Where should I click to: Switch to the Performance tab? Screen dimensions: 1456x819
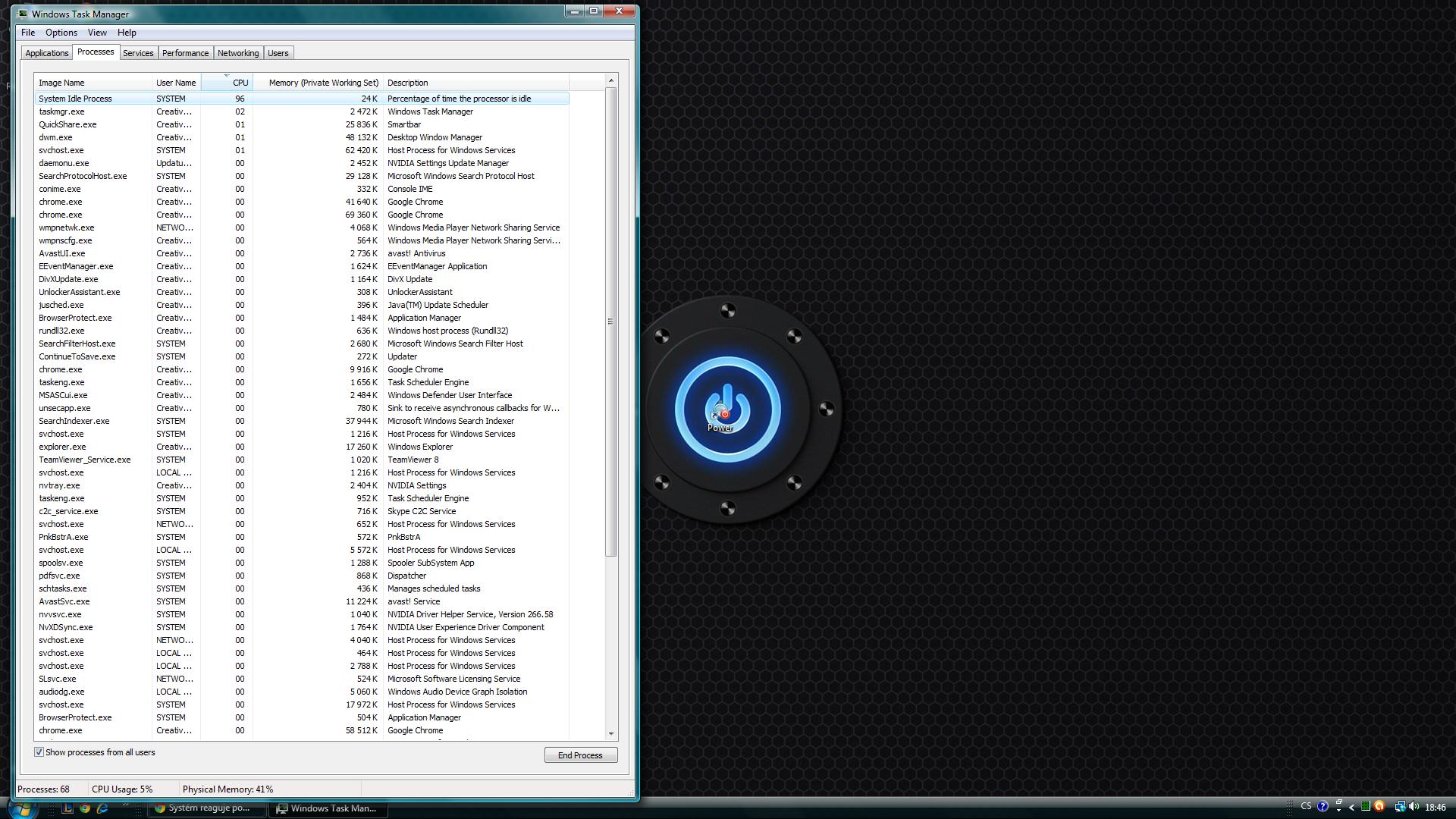click(x=185, y=53)
